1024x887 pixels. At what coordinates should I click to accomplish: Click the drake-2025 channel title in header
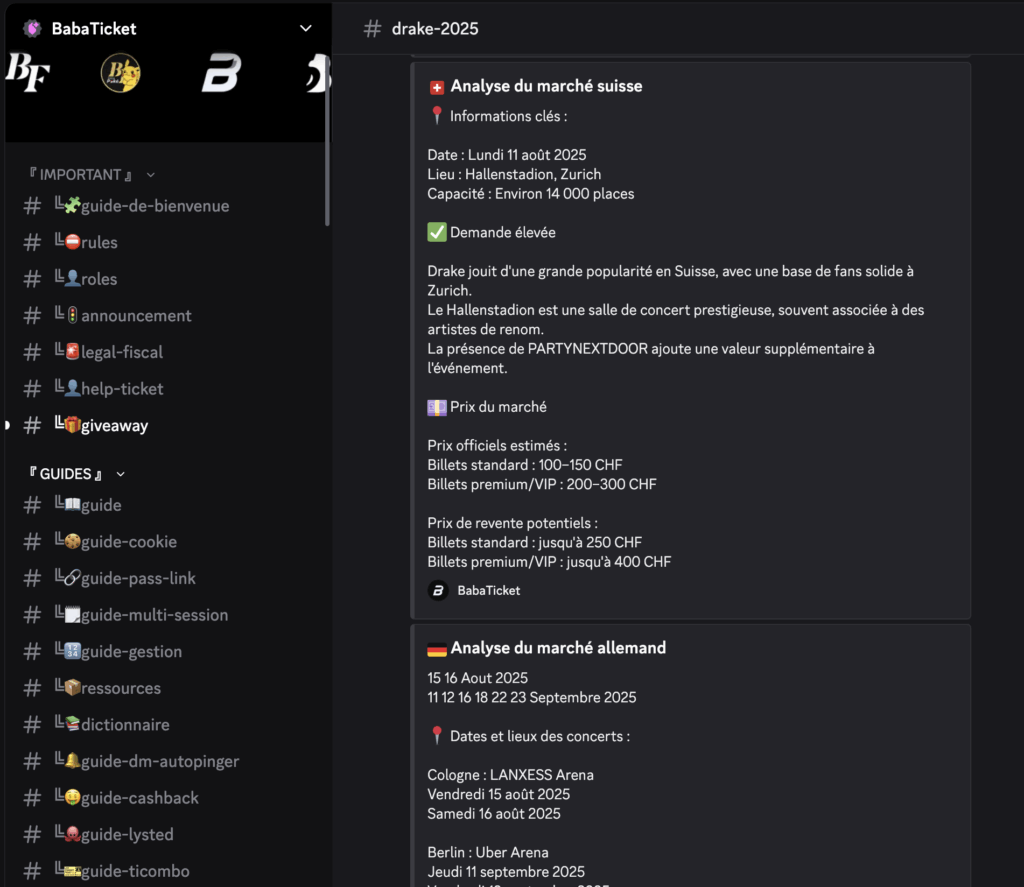434,29
